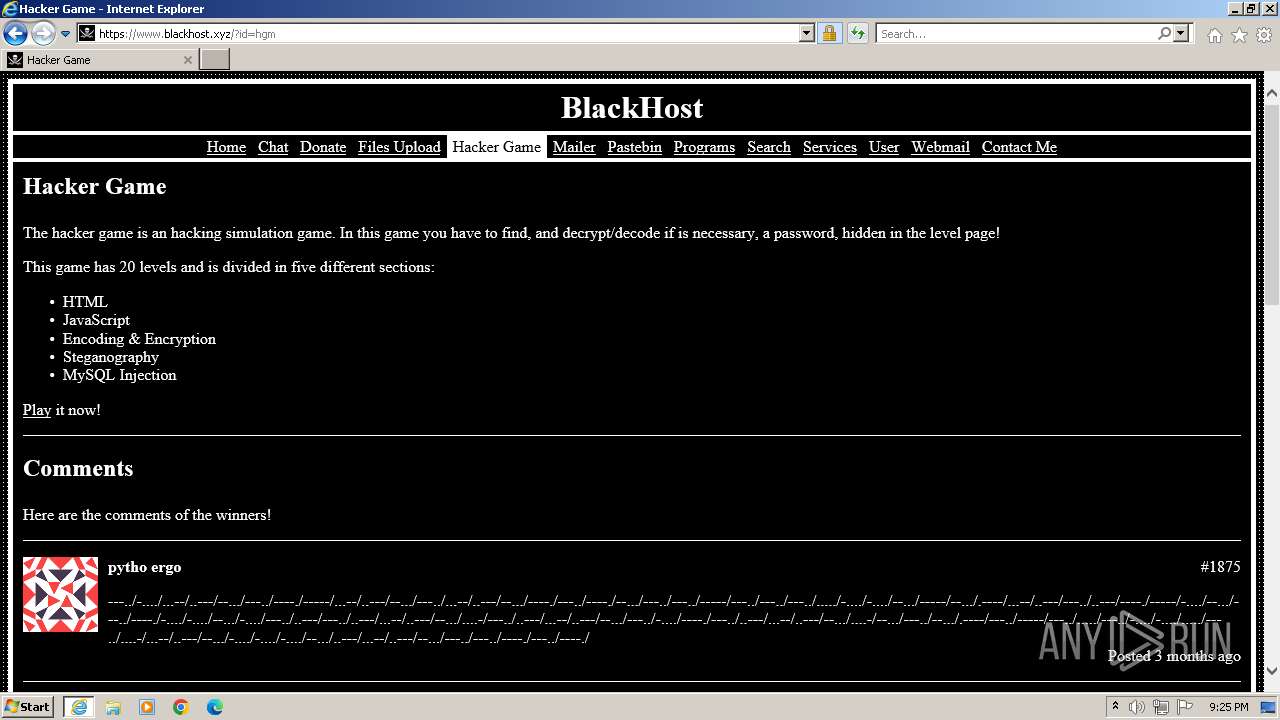Go to the Chat page

[273, 147]
